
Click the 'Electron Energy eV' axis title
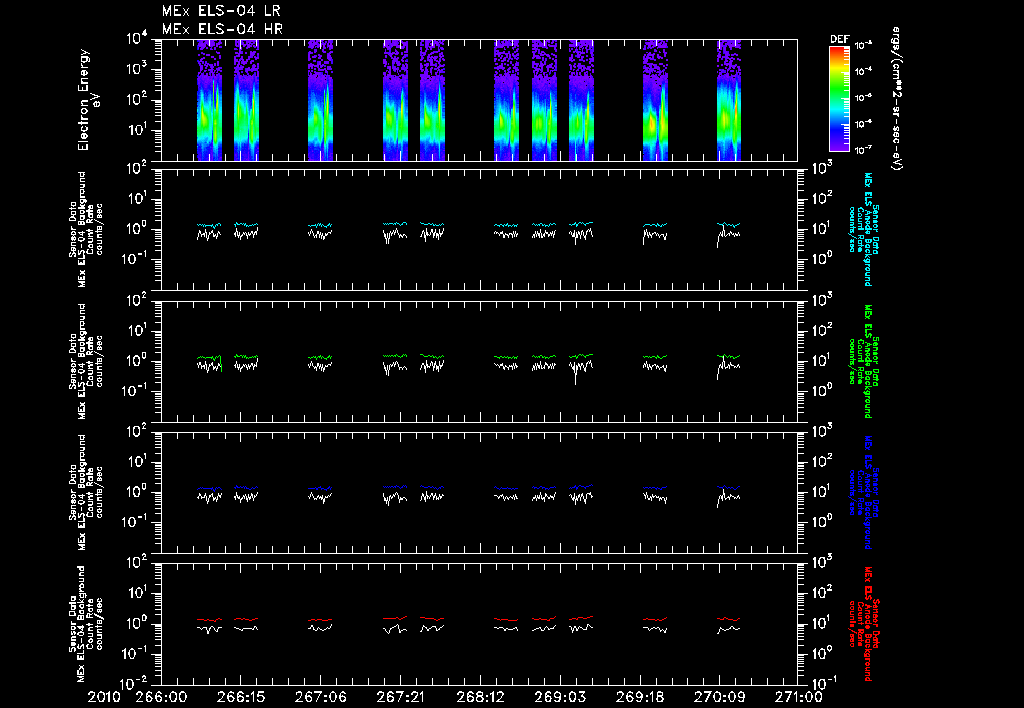89,99
